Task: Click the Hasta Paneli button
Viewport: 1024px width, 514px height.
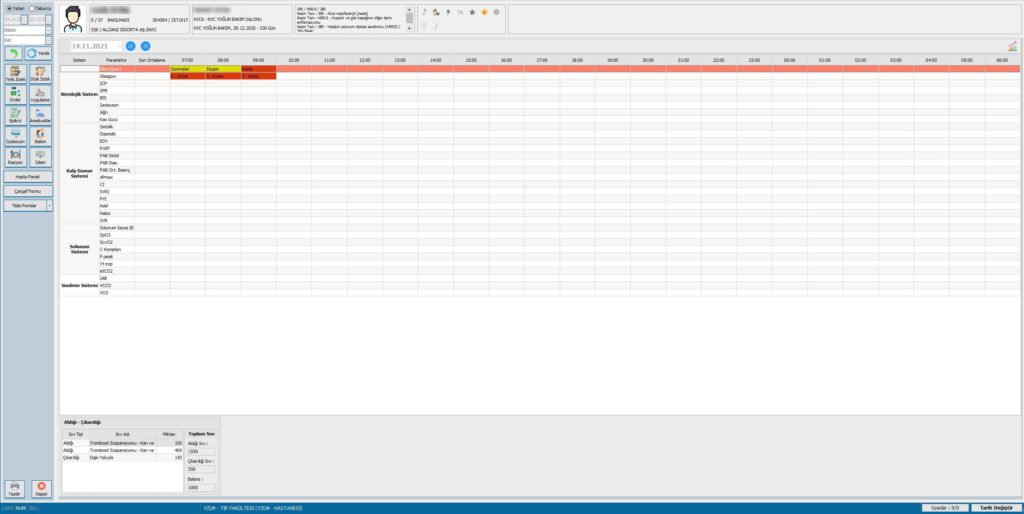Action: 28,177
